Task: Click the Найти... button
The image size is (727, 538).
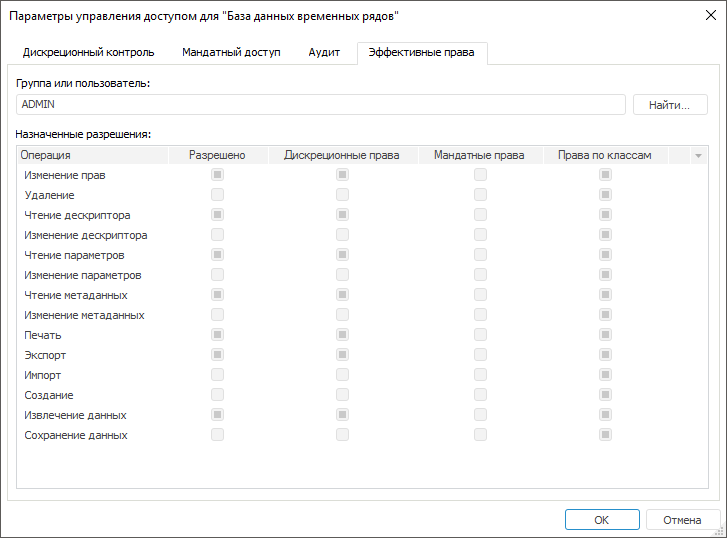Action: tap(669, 105)
